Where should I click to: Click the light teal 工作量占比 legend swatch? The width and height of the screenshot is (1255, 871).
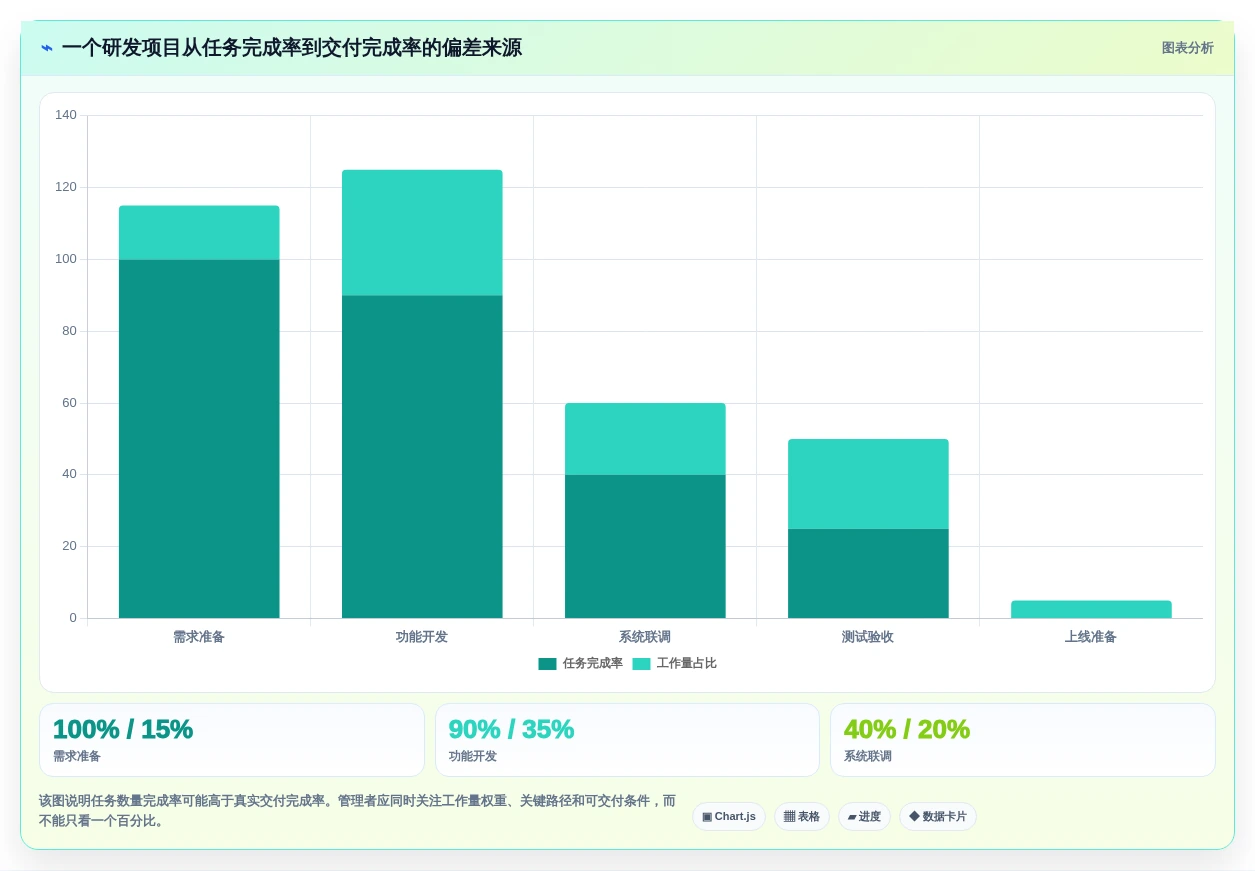pos(641,664)
